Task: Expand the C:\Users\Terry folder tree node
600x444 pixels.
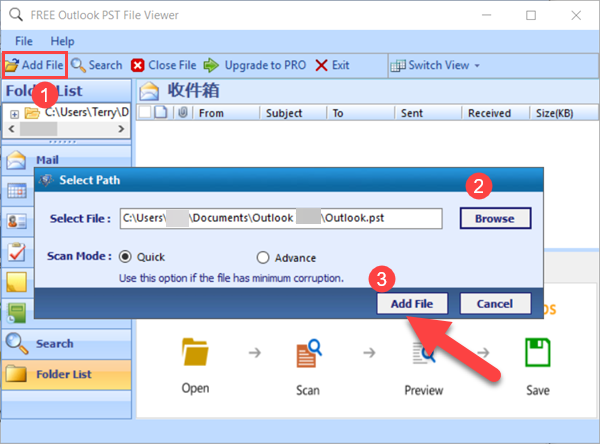Action: pos(14,113)
